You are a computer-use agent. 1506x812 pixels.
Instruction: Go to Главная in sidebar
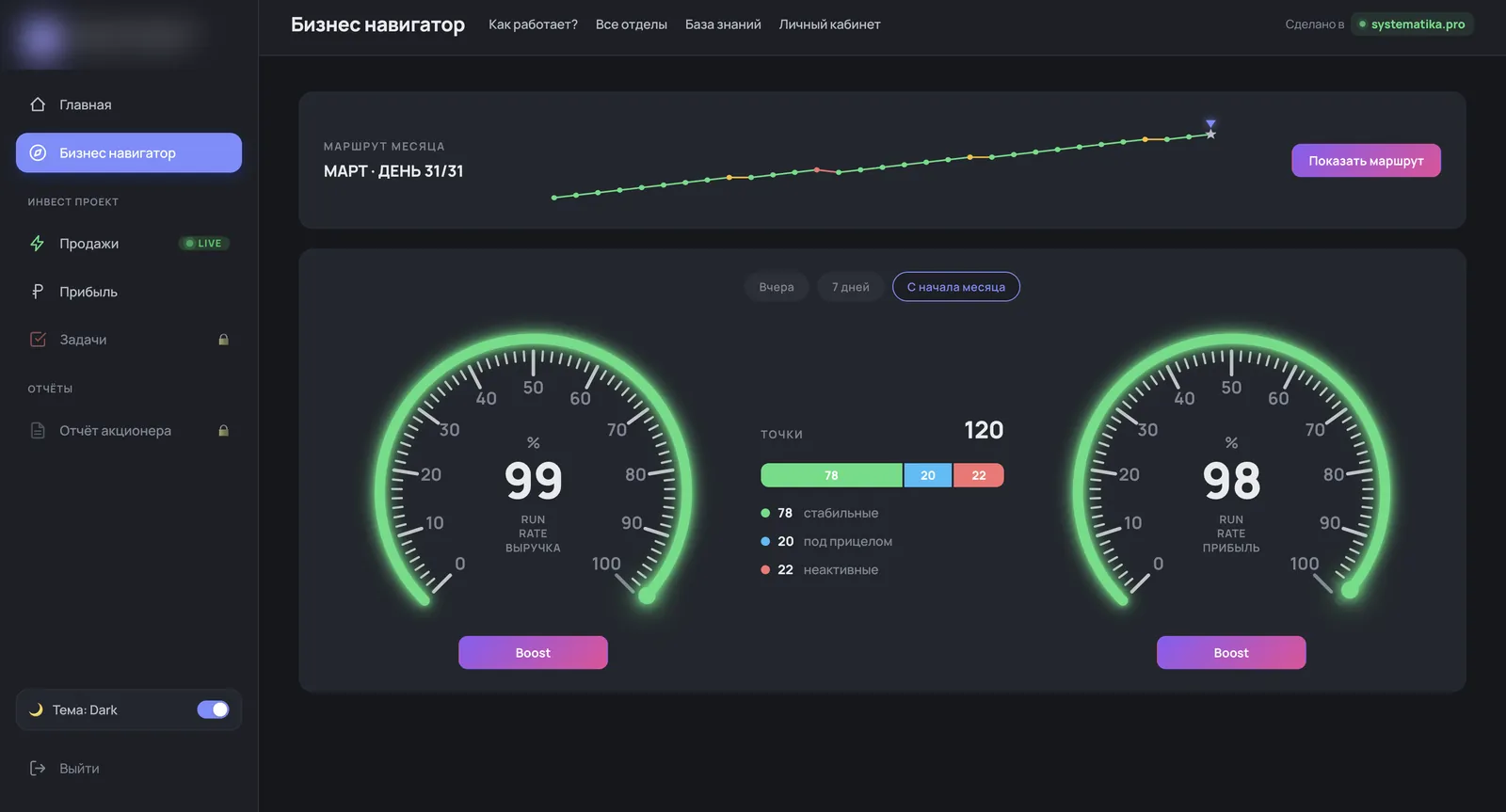tap(129, 104)
